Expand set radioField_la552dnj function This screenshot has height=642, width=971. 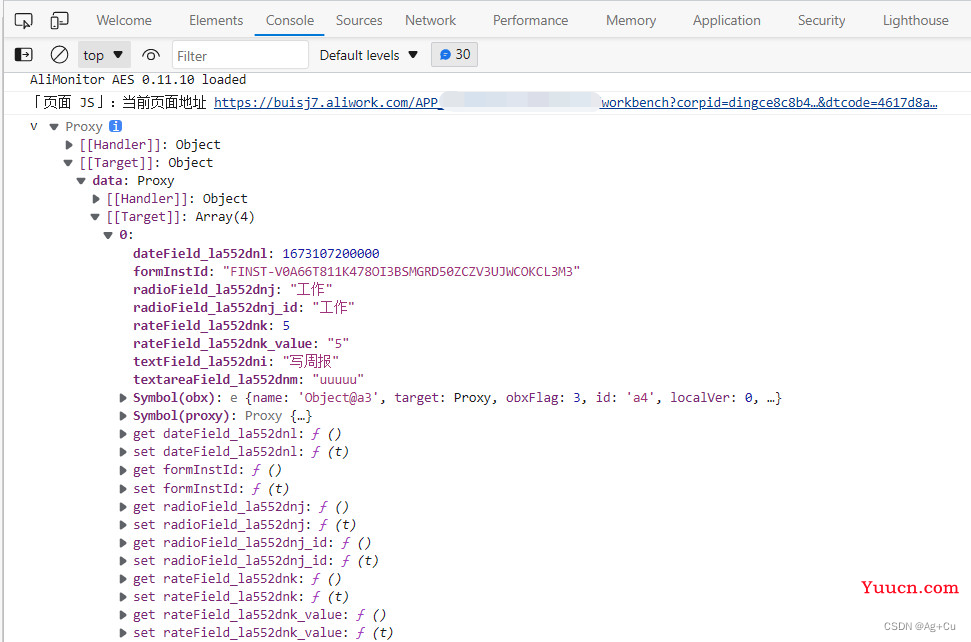pos(123,525)
